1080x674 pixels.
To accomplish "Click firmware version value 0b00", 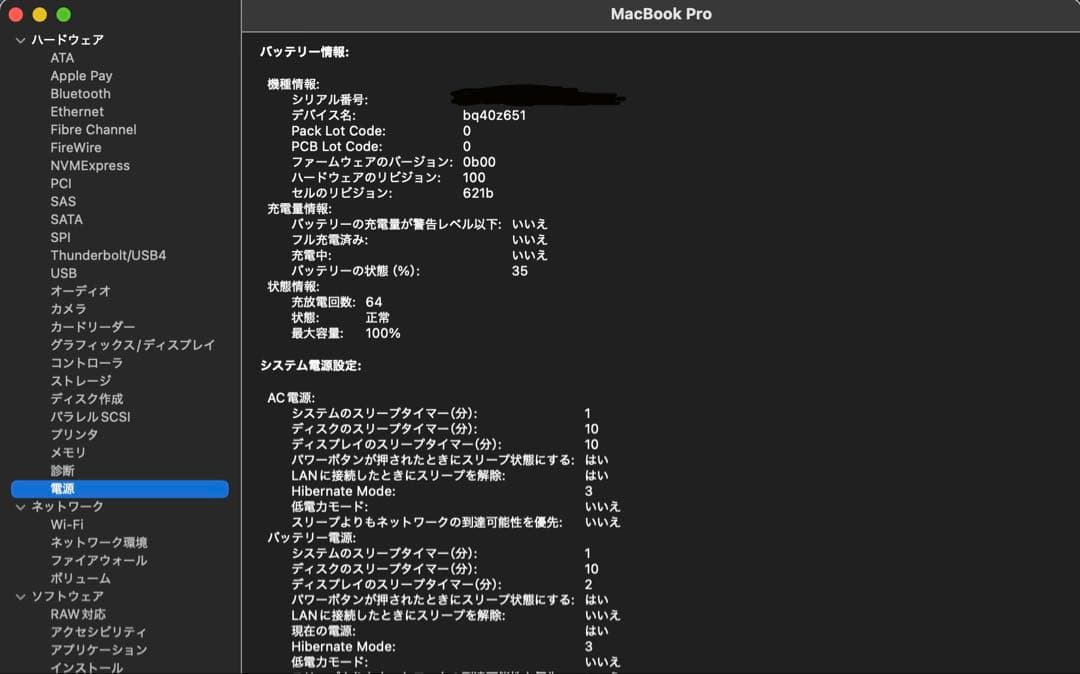I will [479, 162].
